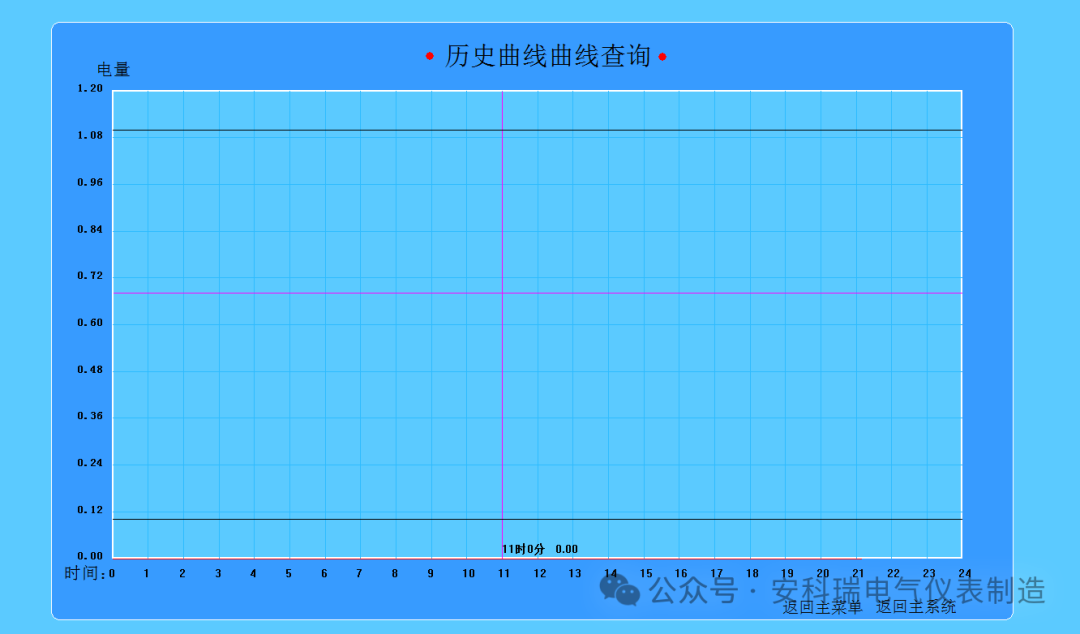Click hour 12 on the time axis
1080x634 pixels.
(x=540, y=573)
